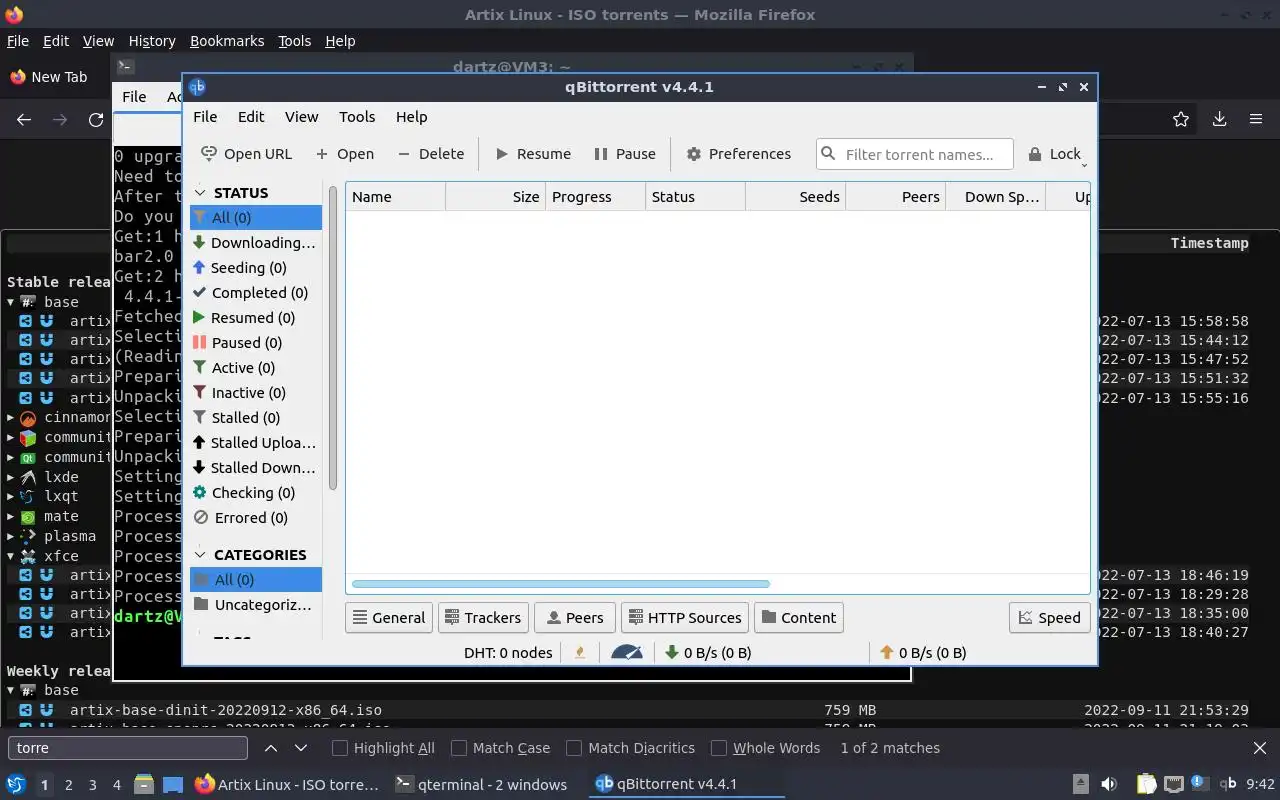Select the Seeding (0) filter
This screenshot has height=800, width=1280.
coord(256,268)
